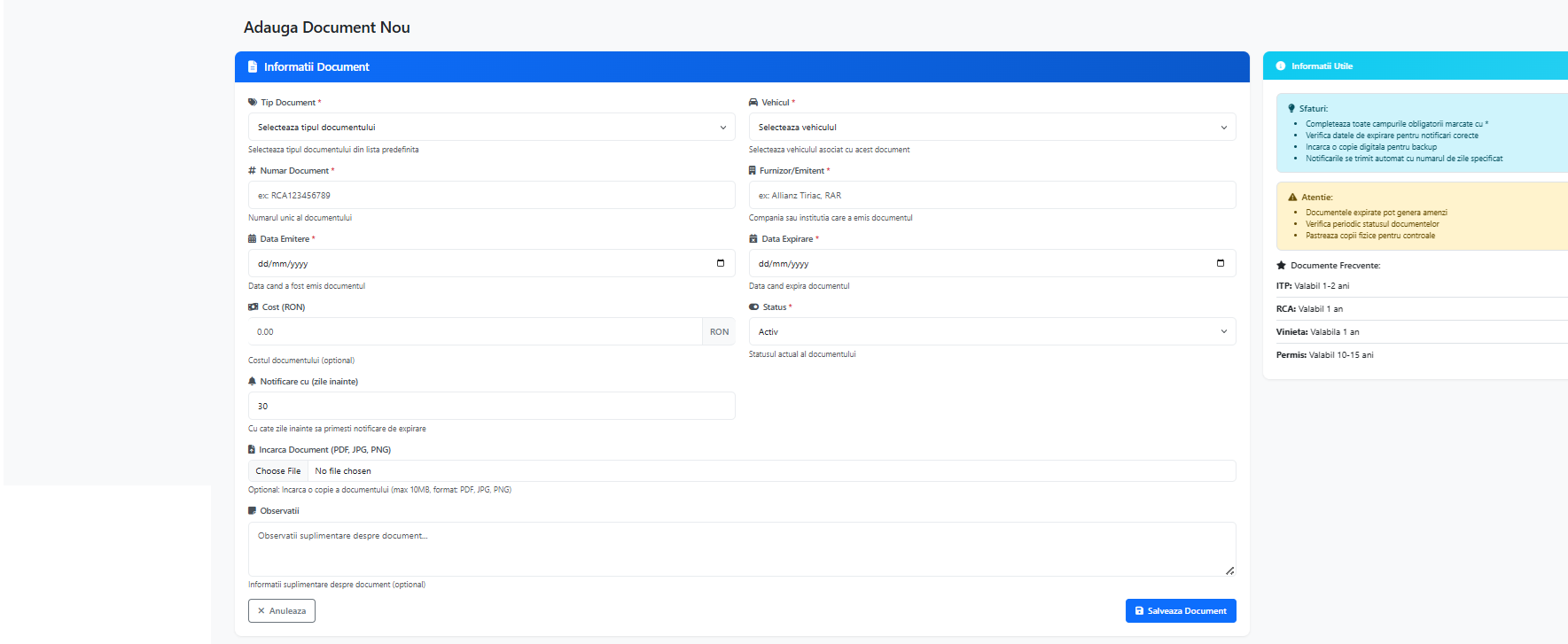Select the Cost (RON) amount field

pyautogui.click(x=475, y=332)
